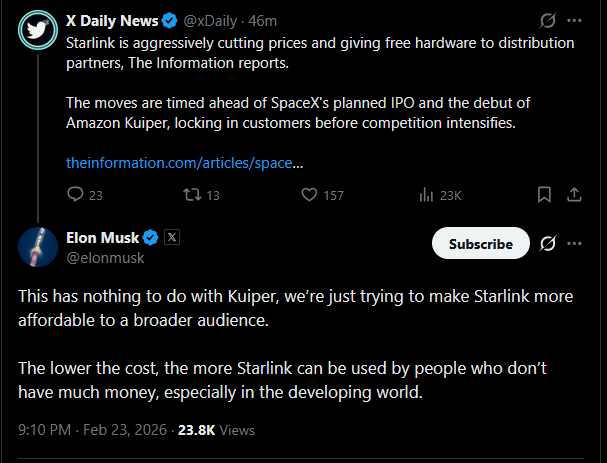Viewport: 607px width, 463px height.
Task: Go to the @elonmusk handle
Action: click(105, 257)
